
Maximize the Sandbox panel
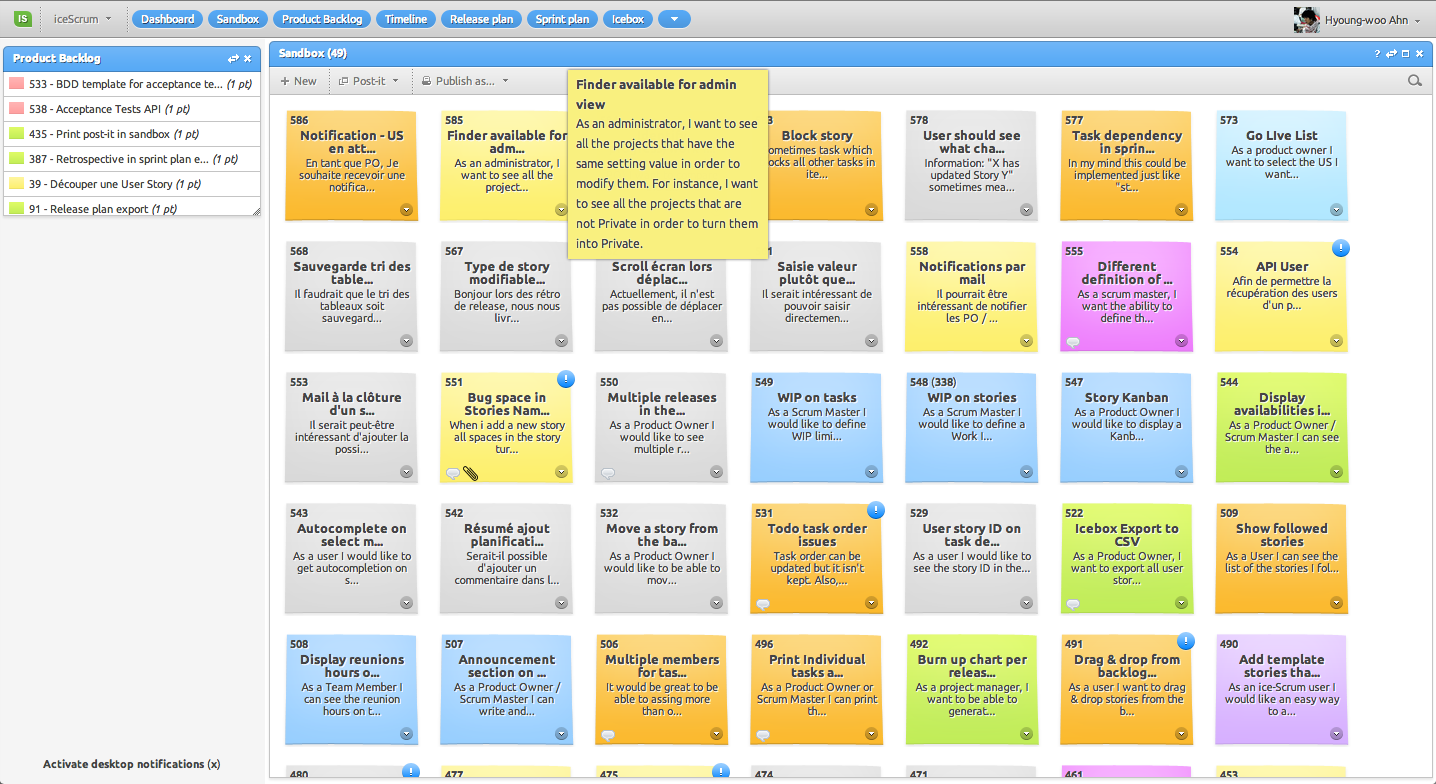coord(1405,53)
